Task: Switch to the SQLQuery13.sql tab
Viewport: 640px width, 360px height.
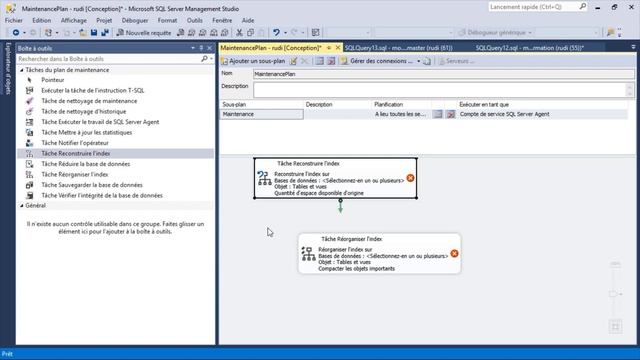Action: click(x=398, y=48)
